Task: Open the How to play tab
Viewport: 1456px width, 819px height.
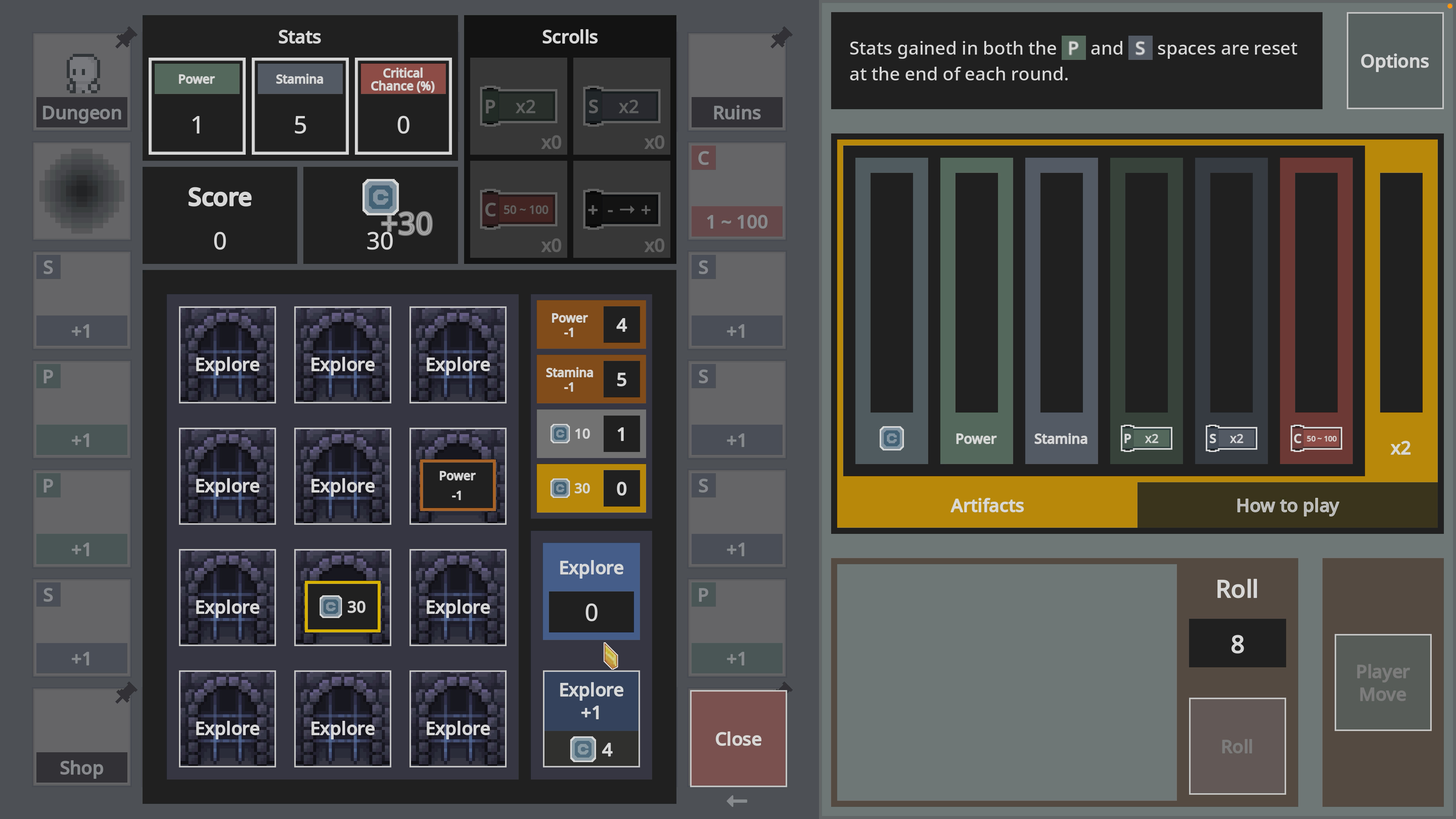Action: click(1287, 505)
